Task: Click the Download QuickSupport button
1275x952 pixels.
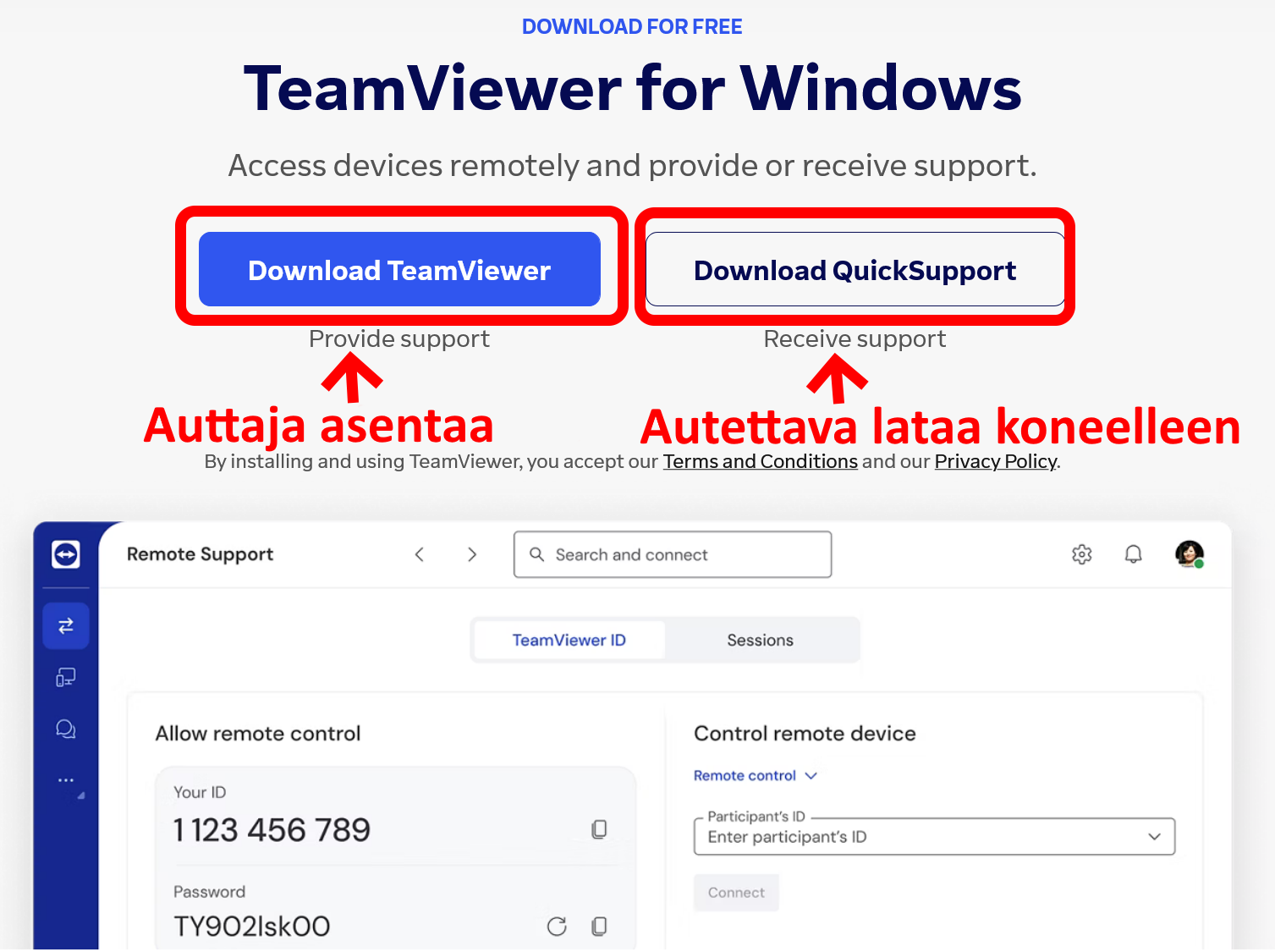Action: tap(855, 269)
